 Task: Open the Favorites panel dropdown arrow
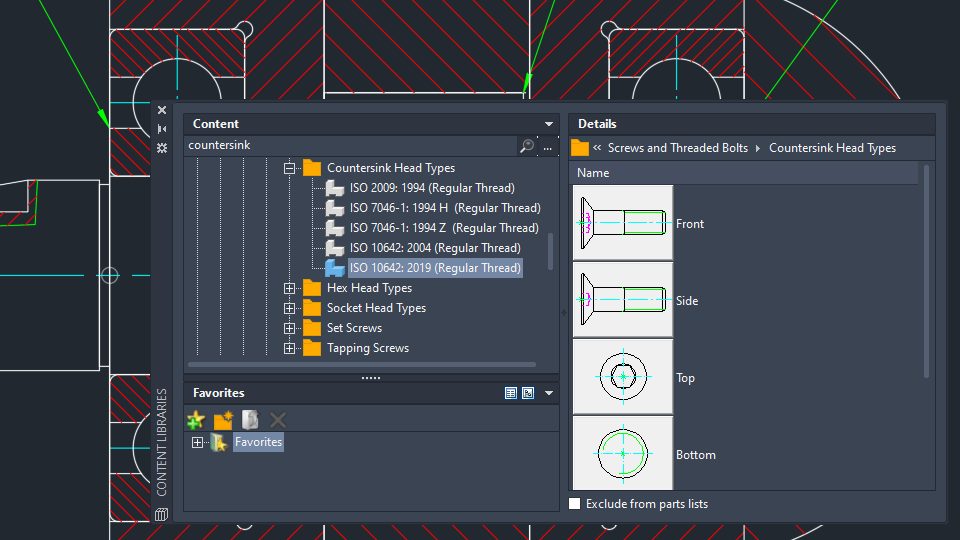[548, 393]
